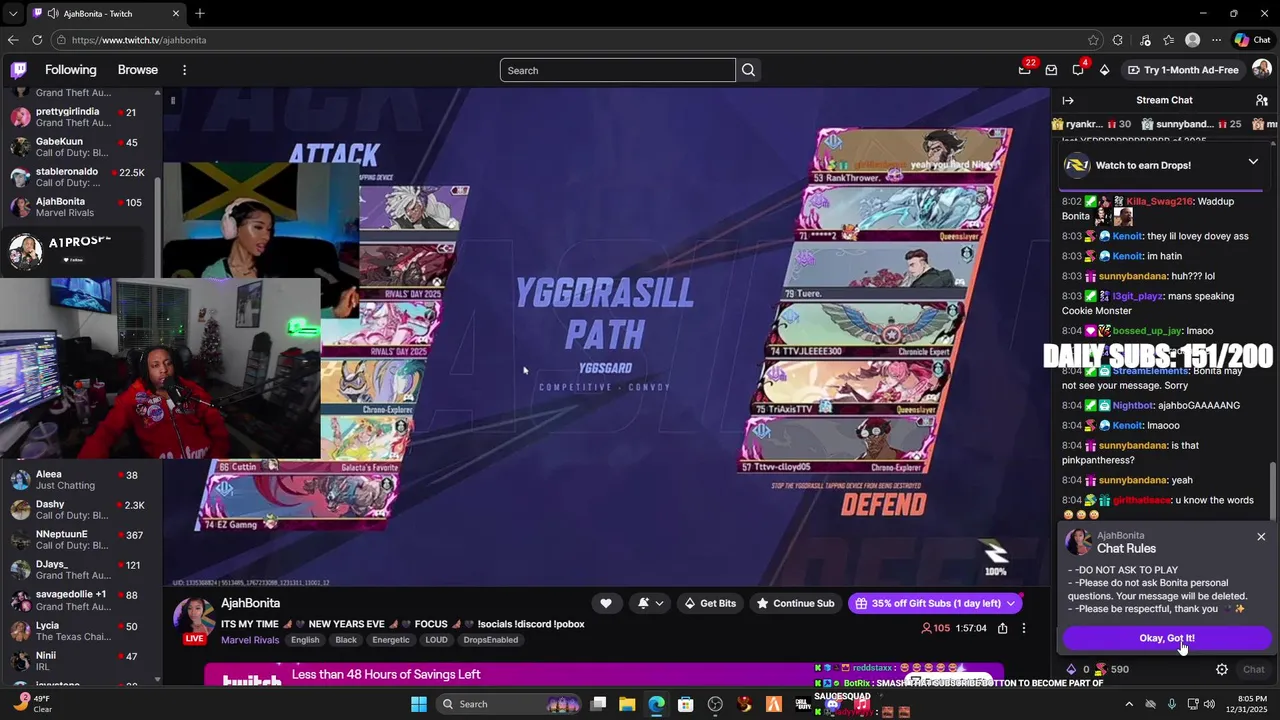This screenshot has height=720, width=1280.
Task: Go to the Browse page
Action: (138, 70)
